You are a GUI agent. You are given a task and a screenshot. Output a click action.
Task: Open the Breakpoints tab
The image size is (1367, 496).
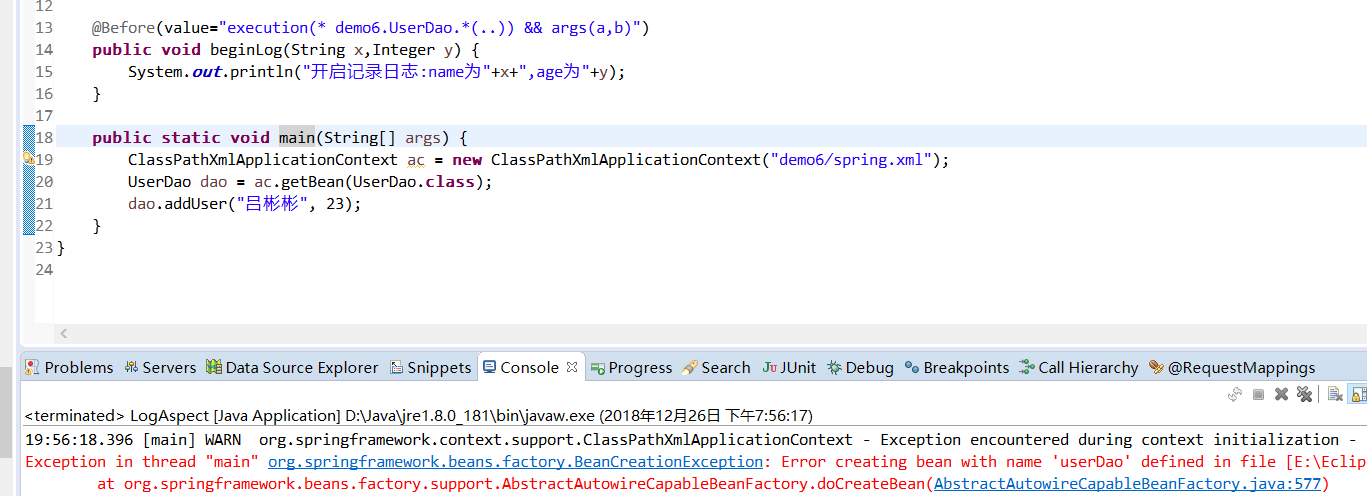(957, 367)
